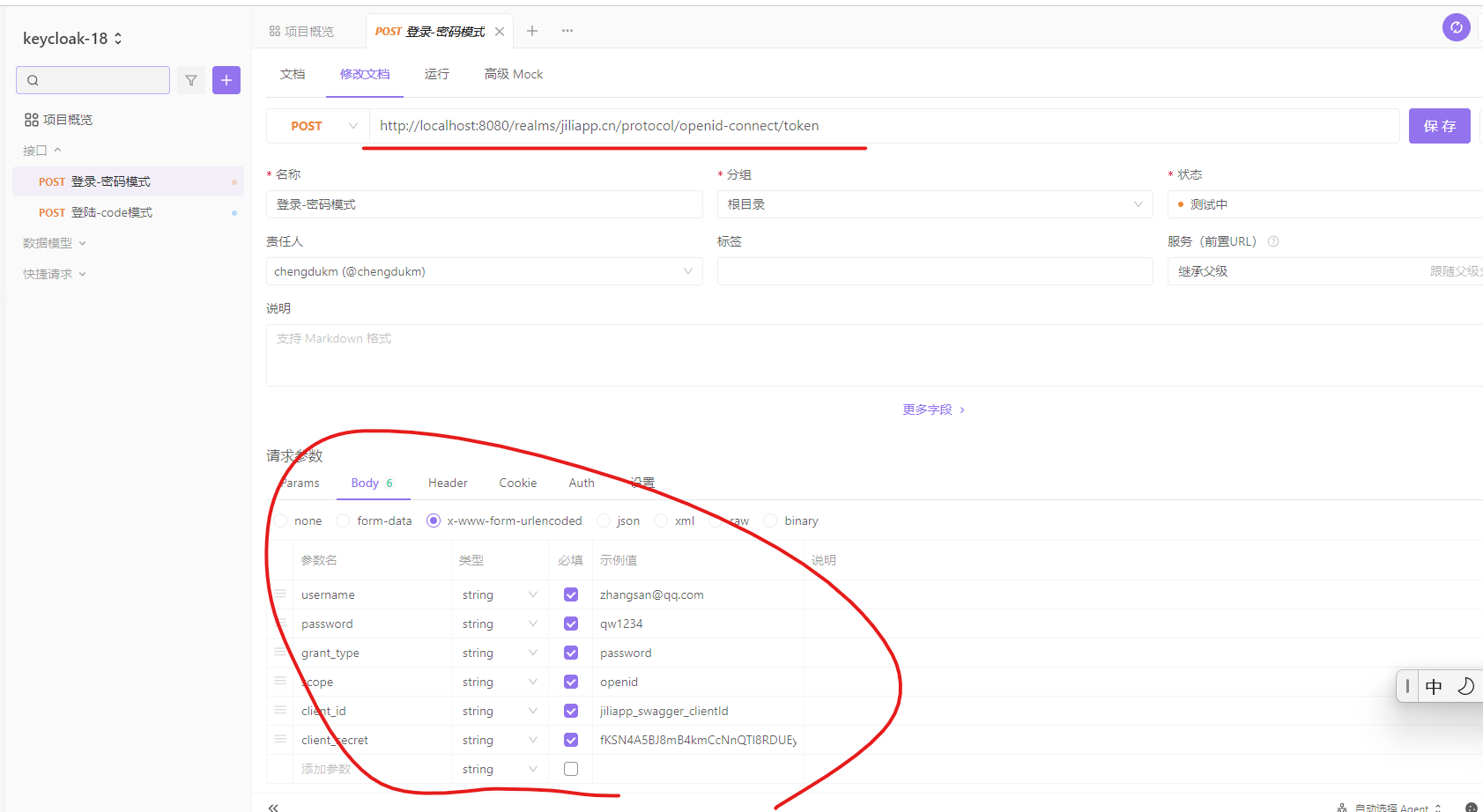
Task: Collapse sidebar with double chevron icon
Action: click(x=273, y=807)
